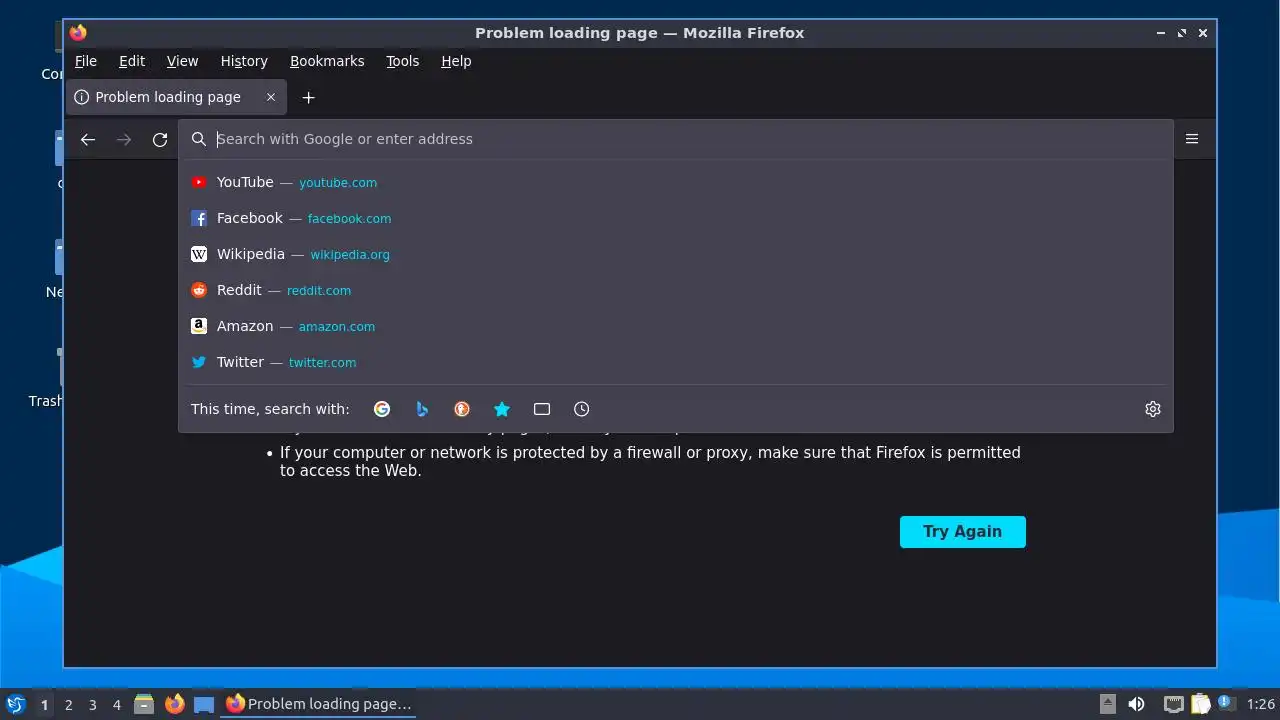This screenshot has height=720, width=1280.
Task: Open the Help menu
Action: [456, 61]
